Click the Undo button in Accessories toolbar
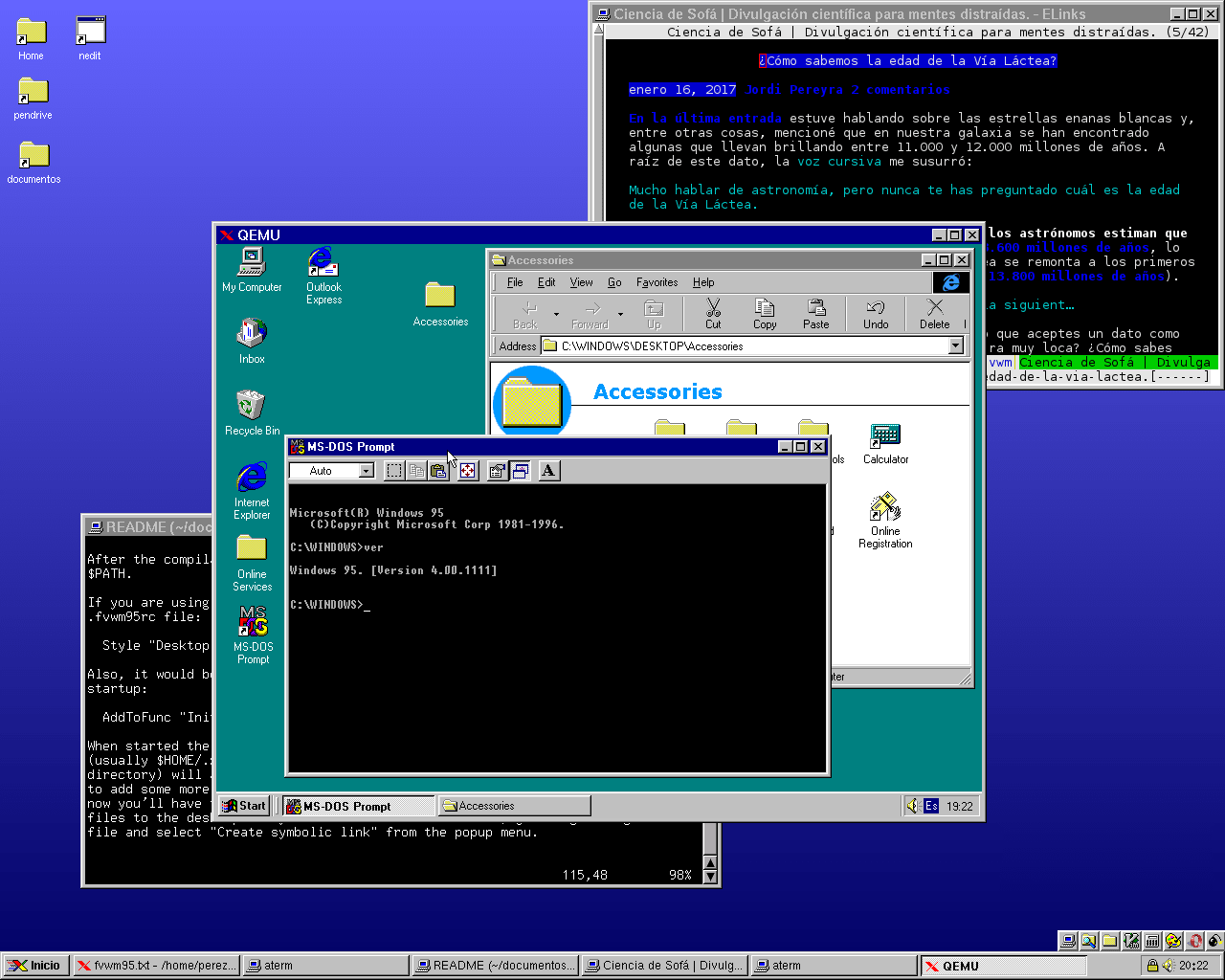The width and height of the screenshot is (1225, 980). 876,314
